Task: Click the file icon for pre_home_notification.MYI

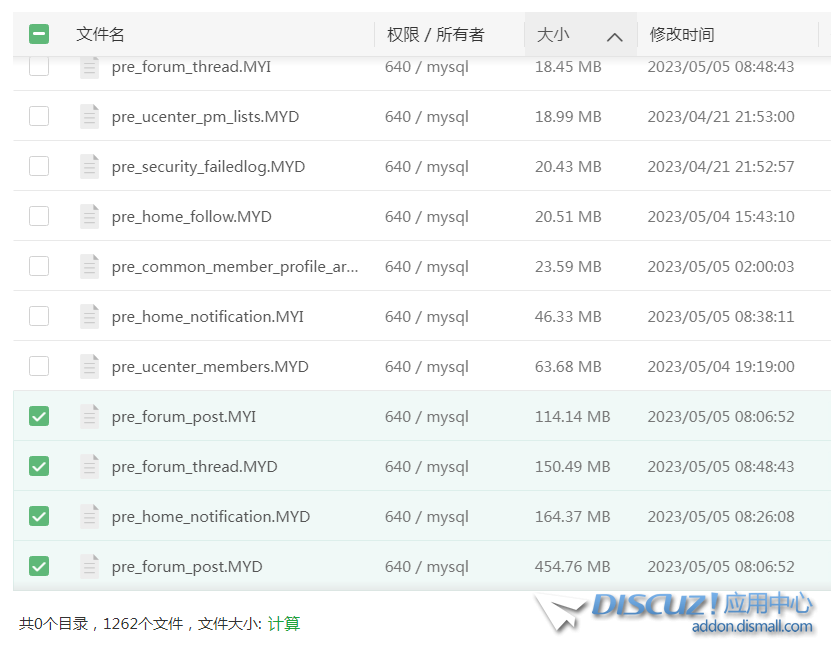Action: click(89, 316)
